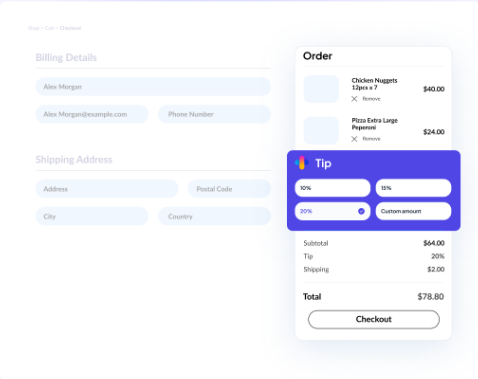Focus the Country input field
The width and height of the screenshot is (478, 379).
click(x=214, y=216)
